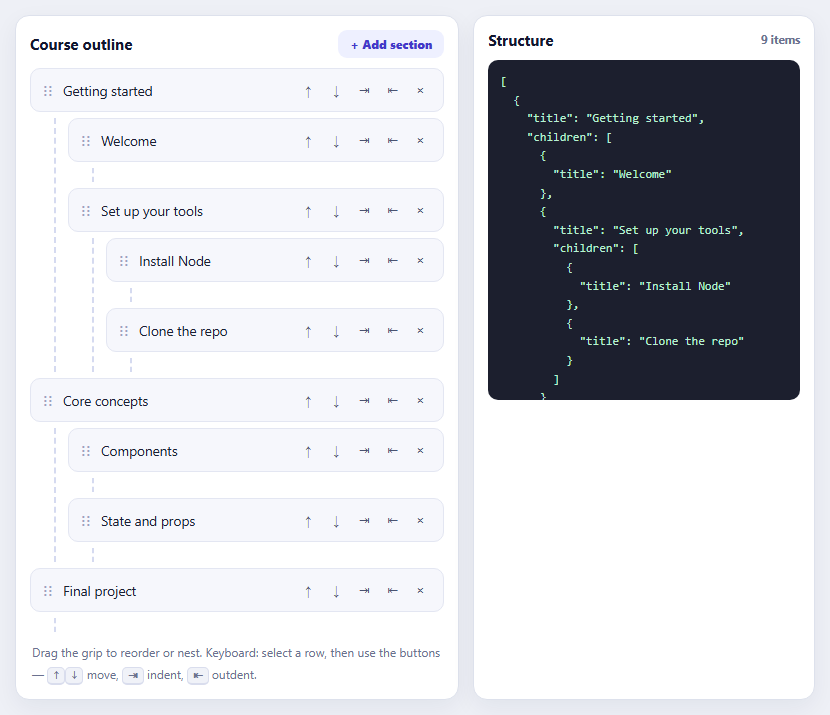Select the Getting started row title
Viewport: 830px width, 715px height.
[x=107, y=91]
